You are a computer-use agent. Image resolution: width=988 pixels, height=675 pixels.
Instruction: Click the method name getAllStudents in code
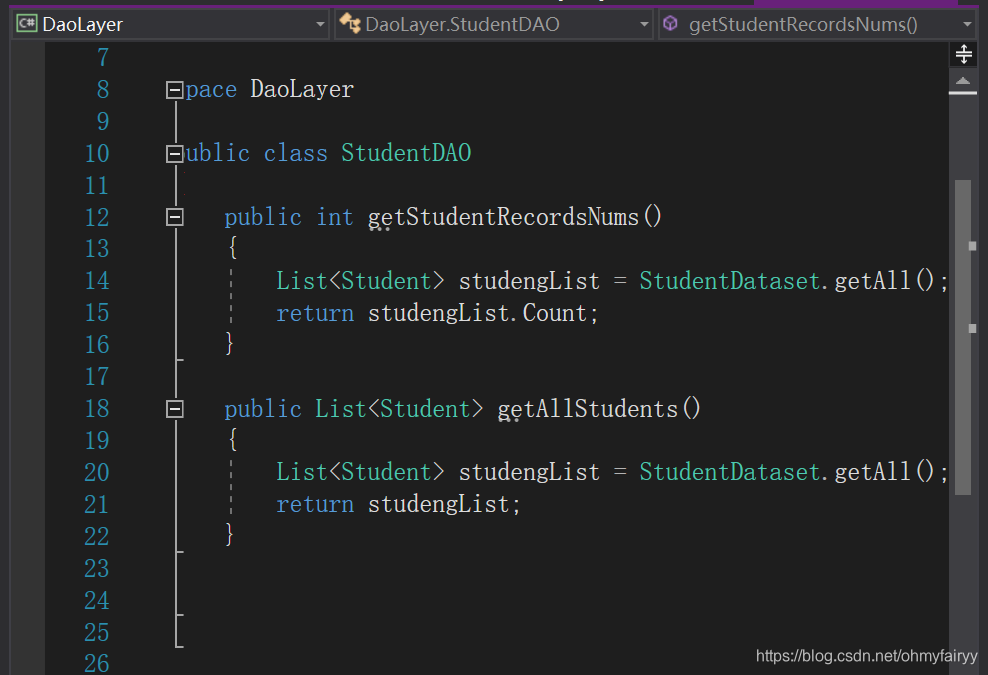(587, 409)
